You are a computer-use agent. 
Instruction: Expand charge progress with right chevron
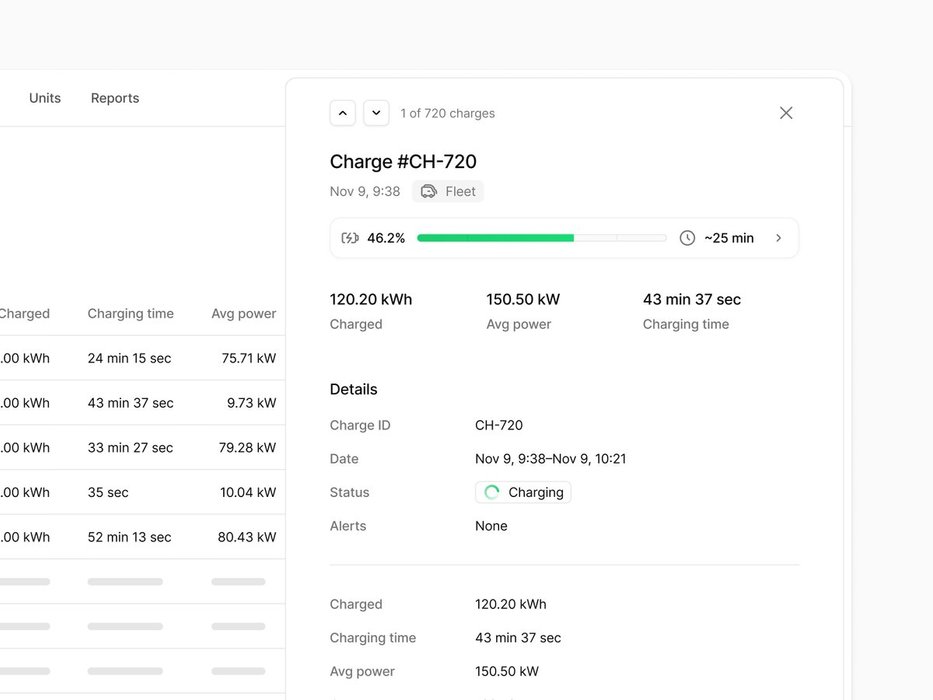pyautogui.click(x=778, y=238)
